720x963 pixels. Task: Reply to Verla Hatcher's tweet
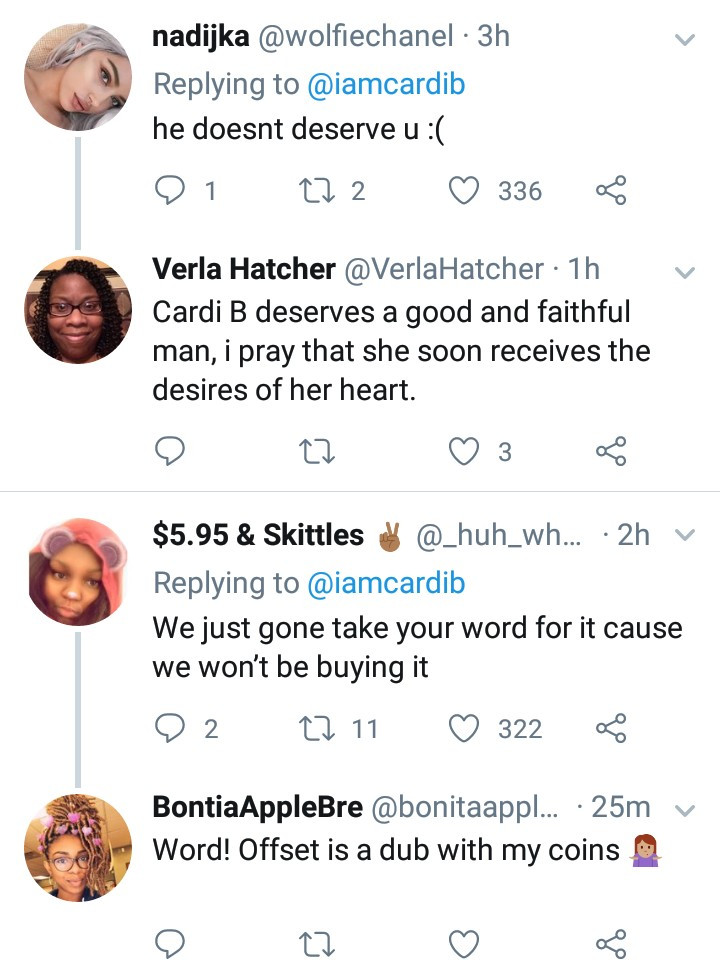click(x=171, y=452)
